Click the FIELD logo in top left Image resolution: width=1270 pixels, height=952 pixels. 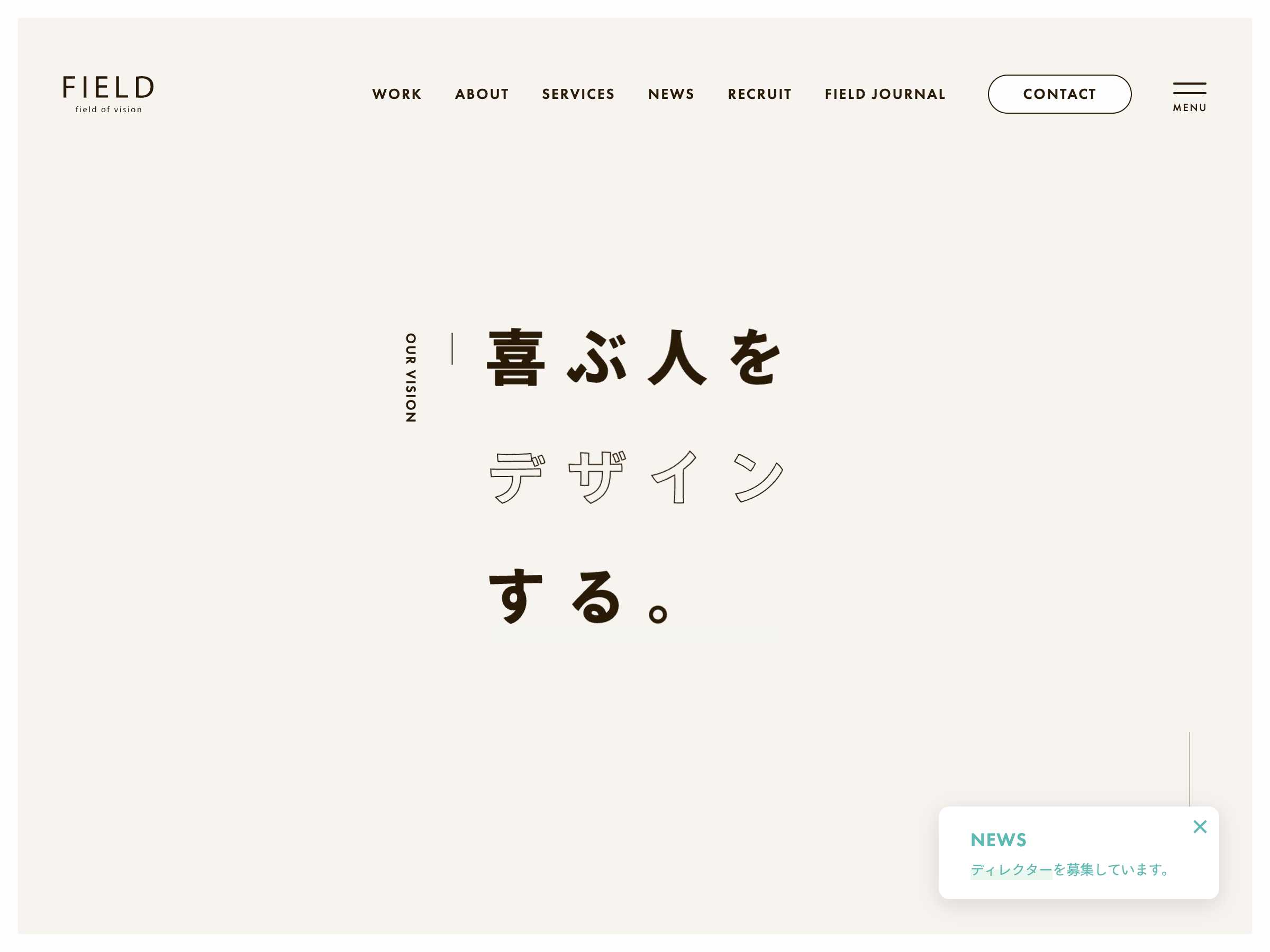pos(107,93)
